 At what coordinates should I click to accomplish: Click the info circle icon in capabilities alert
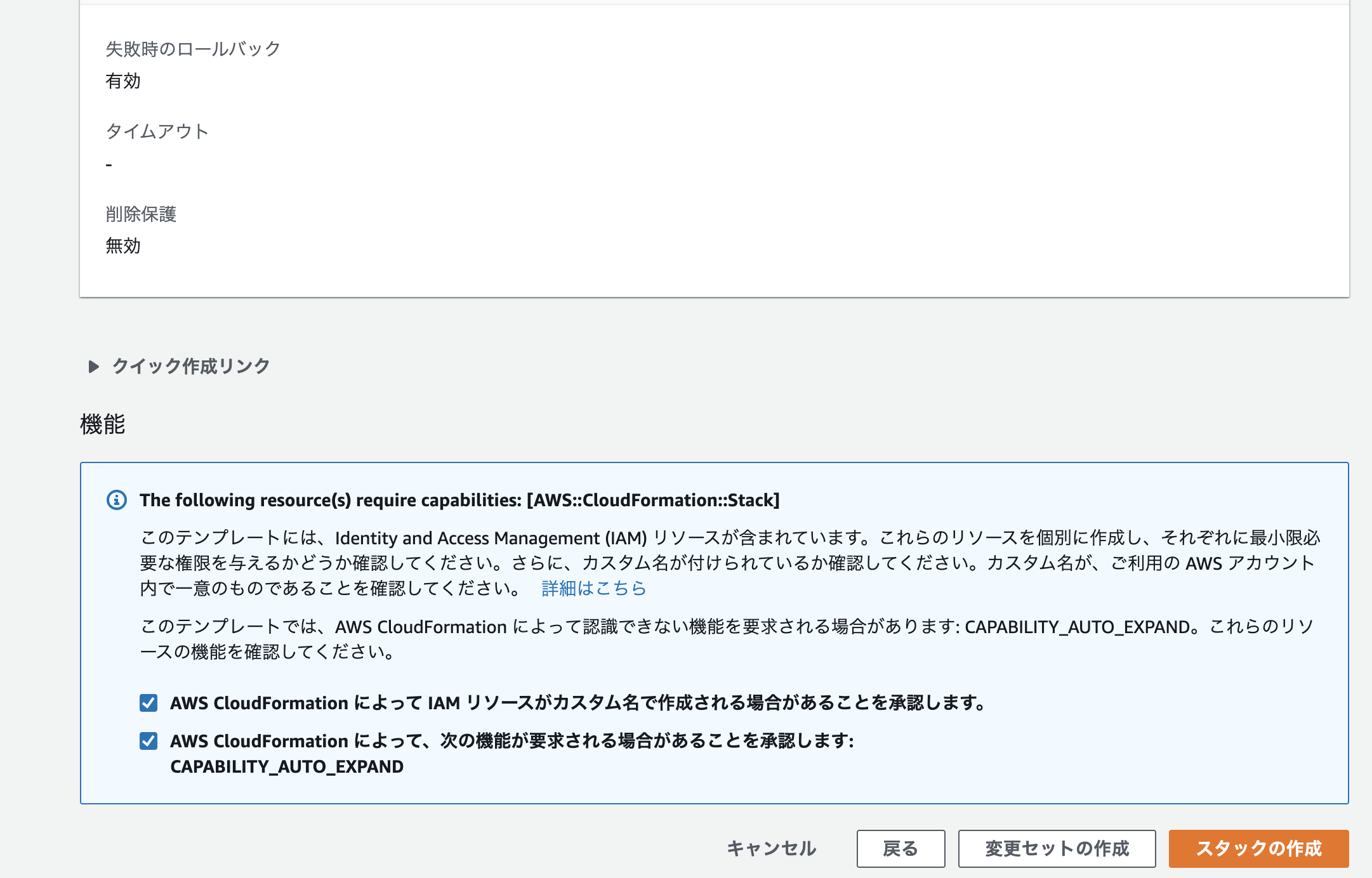click(x=117, y=500)
